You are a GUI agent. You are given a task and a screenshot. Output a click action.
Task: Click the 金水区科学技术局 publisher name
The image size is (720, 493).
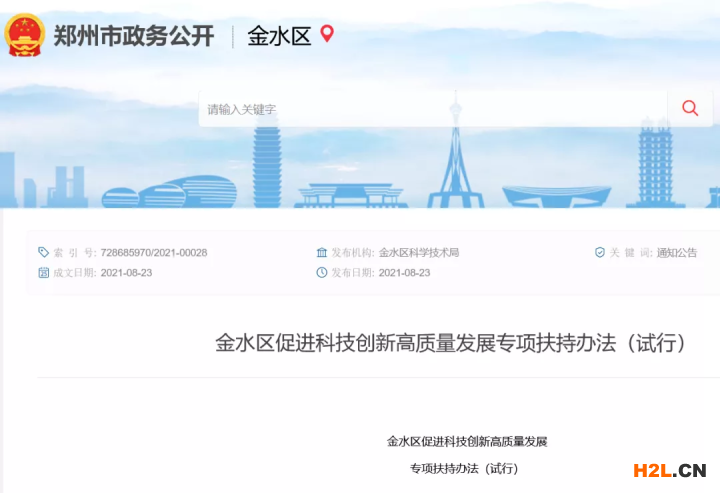pyautogui.click(x=419, y=252)
